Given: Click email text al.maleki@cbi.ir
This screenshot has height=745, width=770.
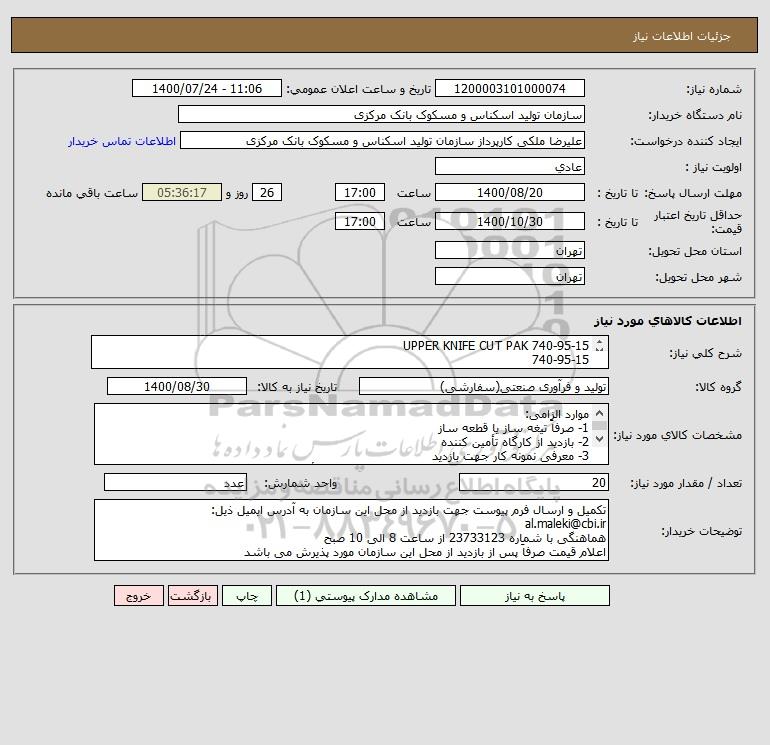Looking at the screenshot, I should [565, 524].
